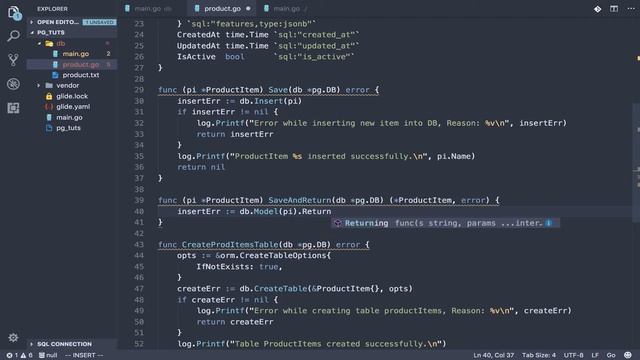640x360 pixels.
Task: Click the -- INSERT -- vim mode indicator
Action: [x=84, y=355]
